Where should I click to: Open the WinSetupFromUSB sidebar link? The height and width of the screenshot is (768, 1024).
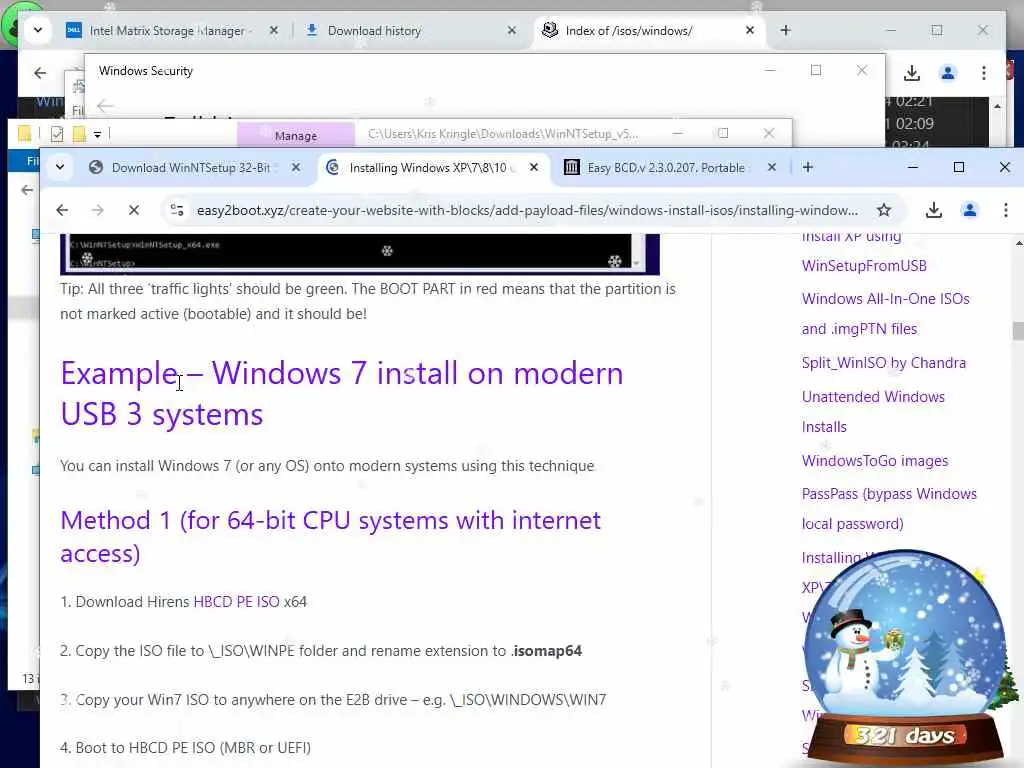coord(864,266)
